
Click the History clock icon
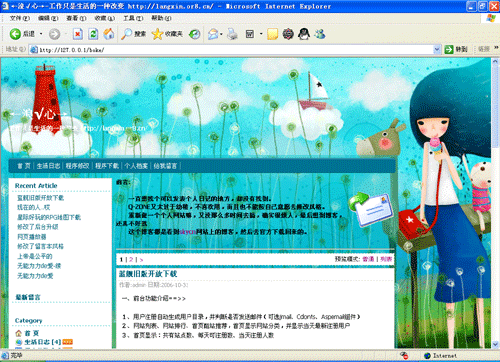tap(194, 34)
